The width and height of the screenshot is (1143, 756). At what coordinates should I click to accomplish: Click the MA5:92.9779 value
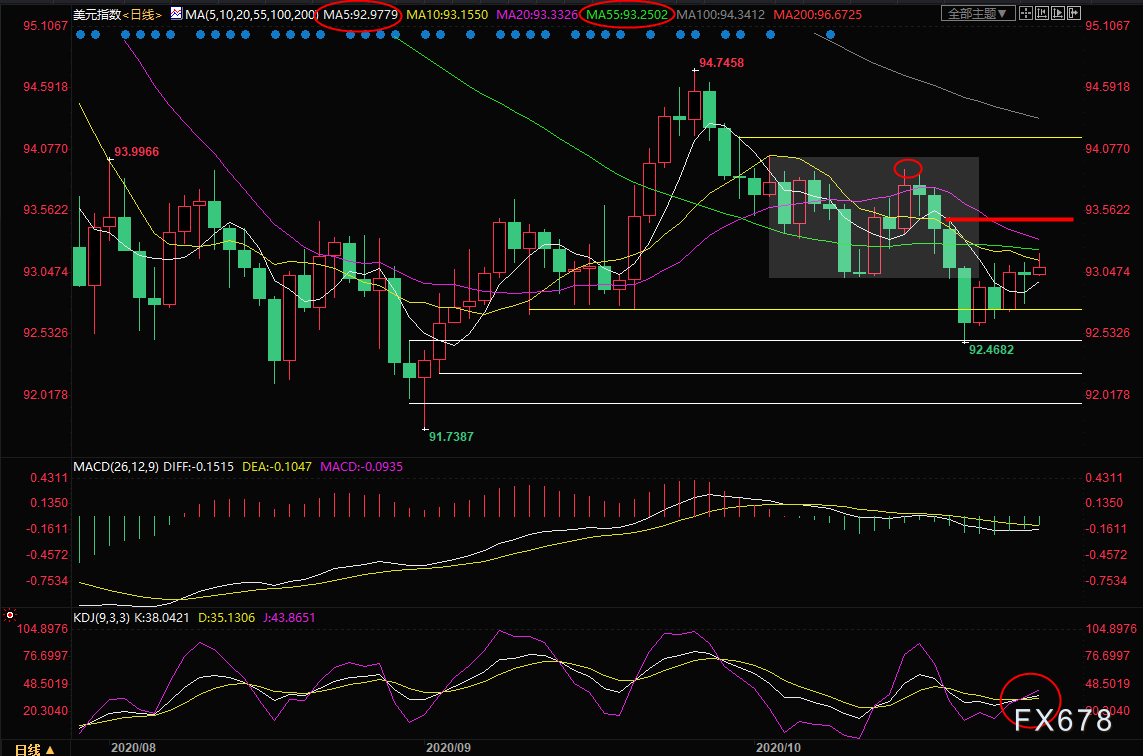(361, 15)
